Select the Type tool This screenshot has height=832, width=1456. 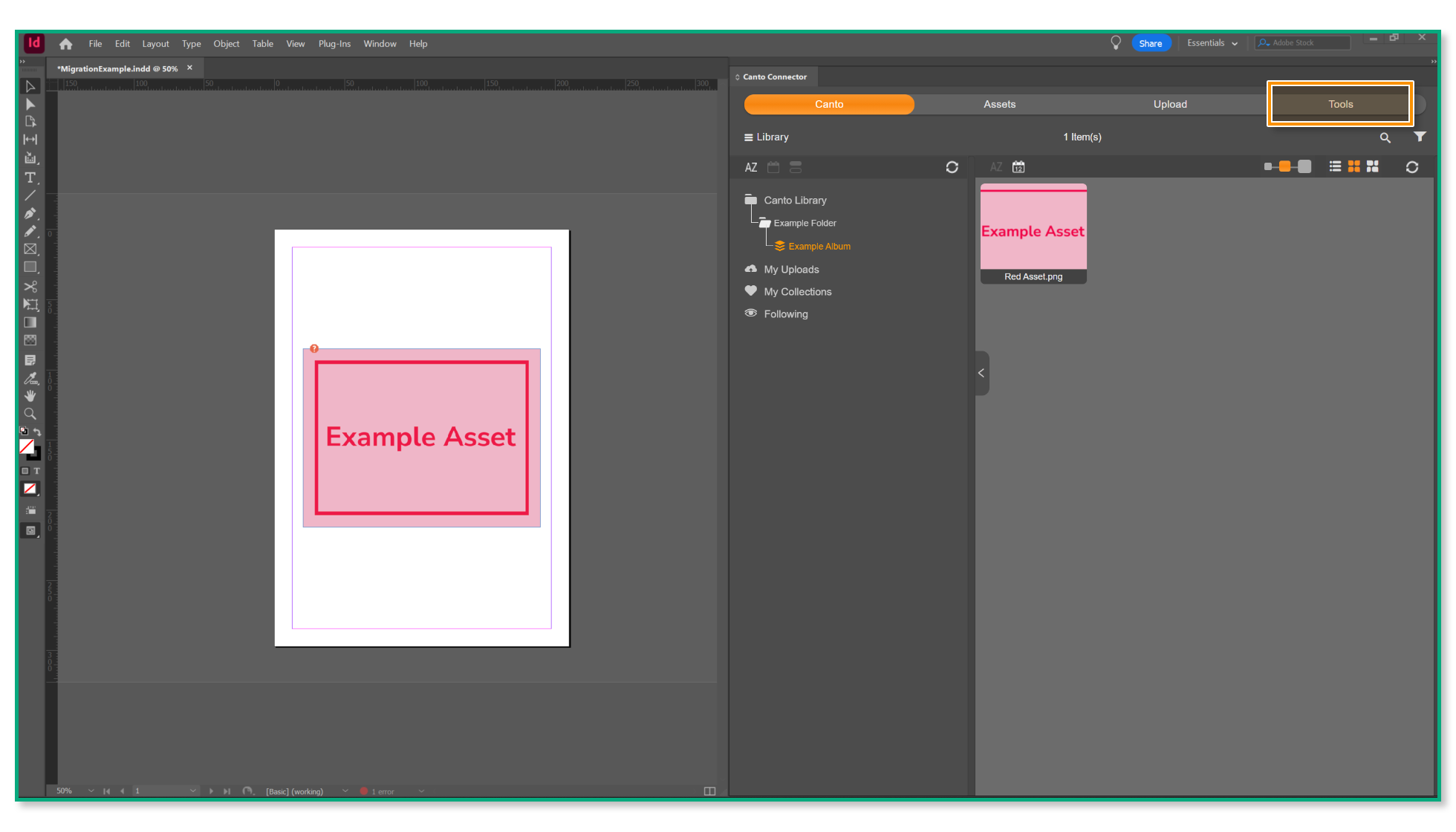[x=30, y=178]
